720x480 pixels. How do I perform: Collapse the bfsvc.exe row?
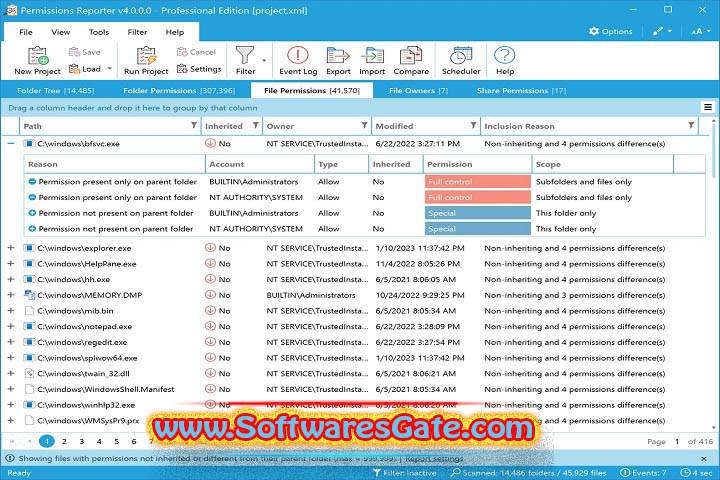[x=11, y=144]
